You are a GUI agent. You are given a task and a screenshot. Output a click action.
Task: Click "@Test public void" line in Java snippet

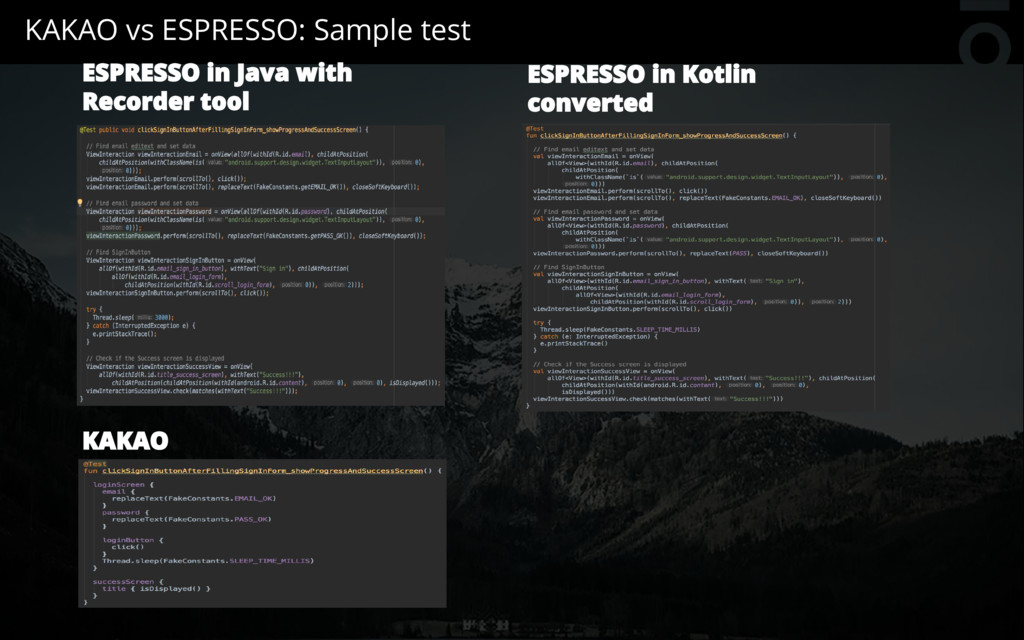click(x=224, y=129)
